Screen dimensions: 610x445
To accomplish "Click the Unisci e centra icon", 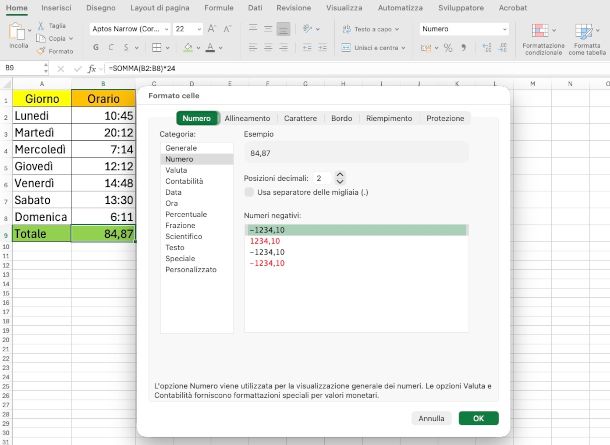I will 346,48.
